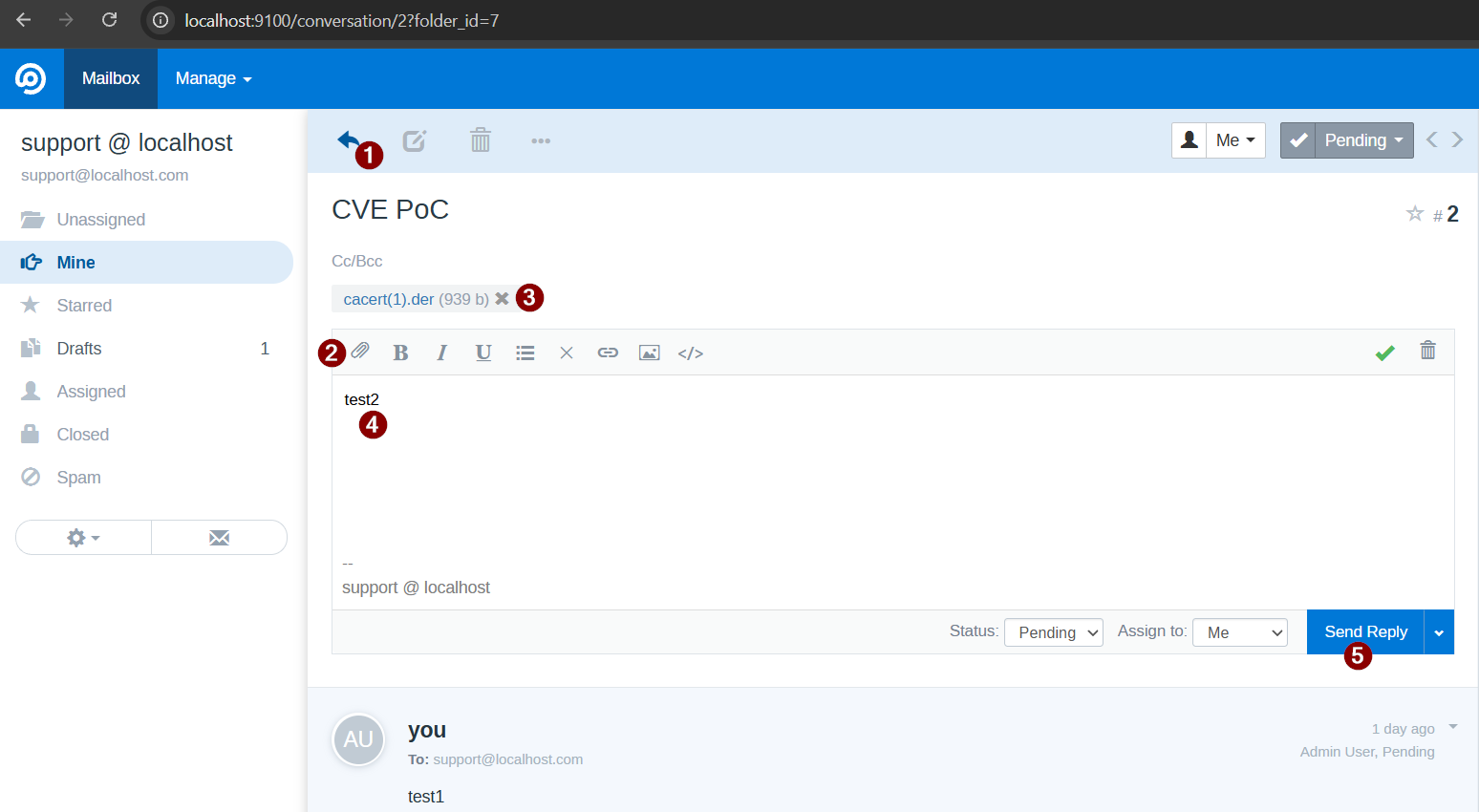
Task: Toggle italic formatting
Action: click(x=441, y=353)
